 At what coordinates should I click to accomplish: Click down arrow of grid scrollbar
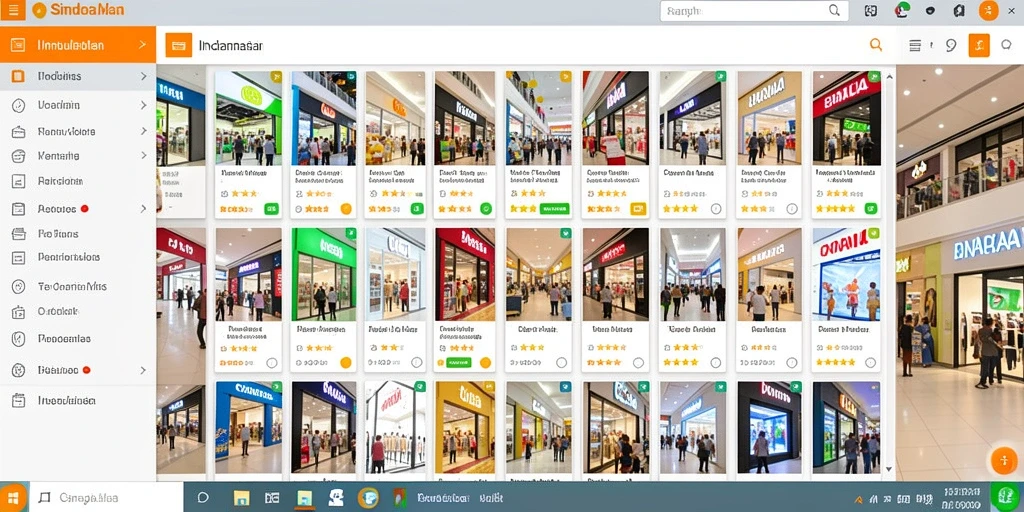(x=888, y=469)
